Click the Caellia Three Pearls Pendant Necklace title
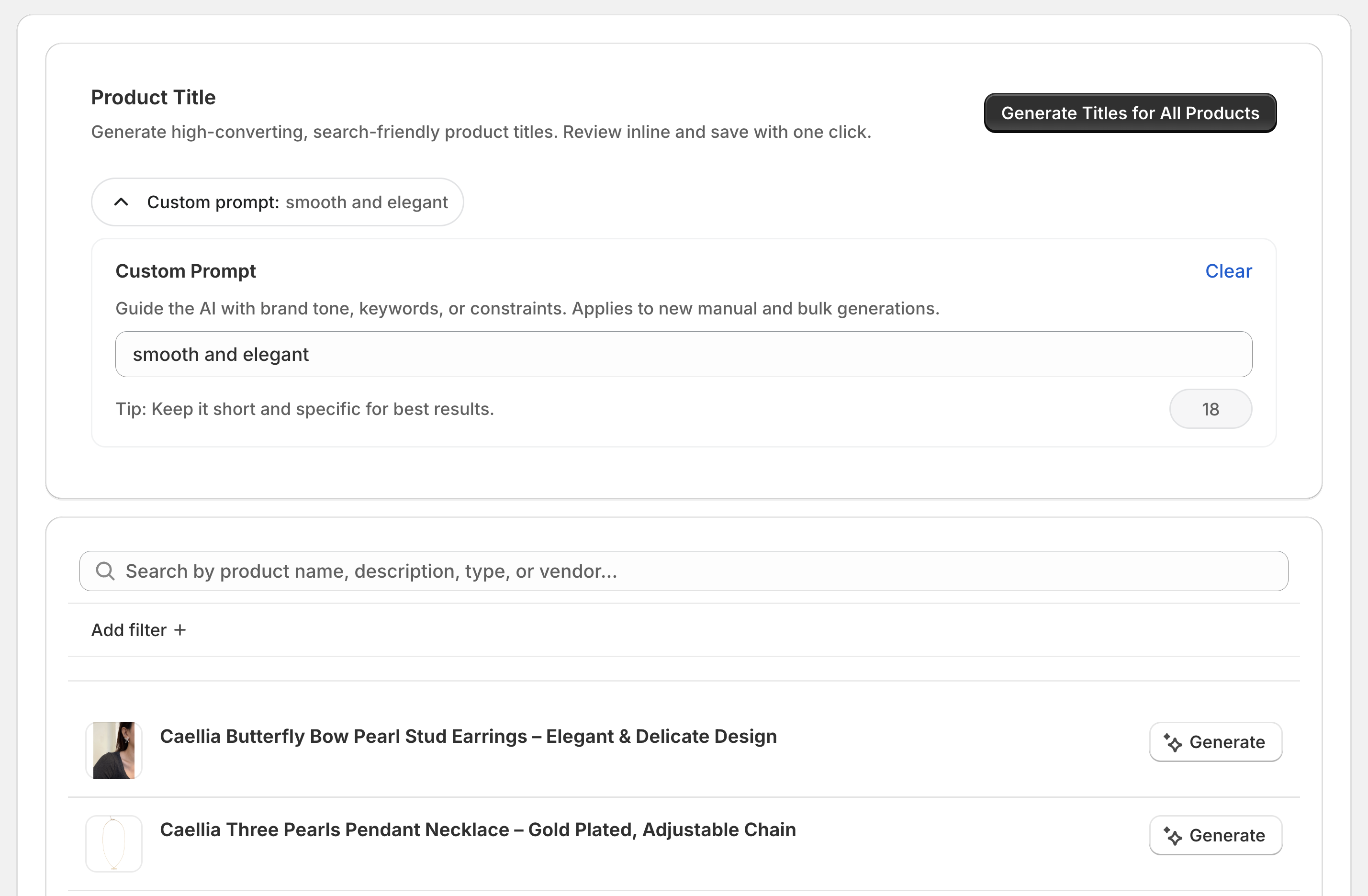 point(478,829)
